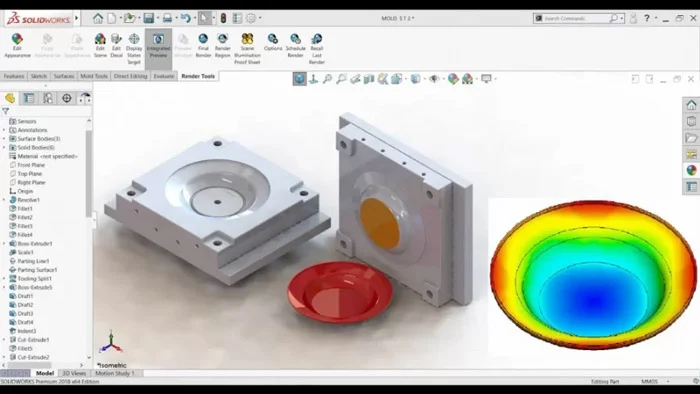Screen dimensions: 700x394
Task: Open Edit Appearance in heads-up toolbar
Action: click(453, 79)
